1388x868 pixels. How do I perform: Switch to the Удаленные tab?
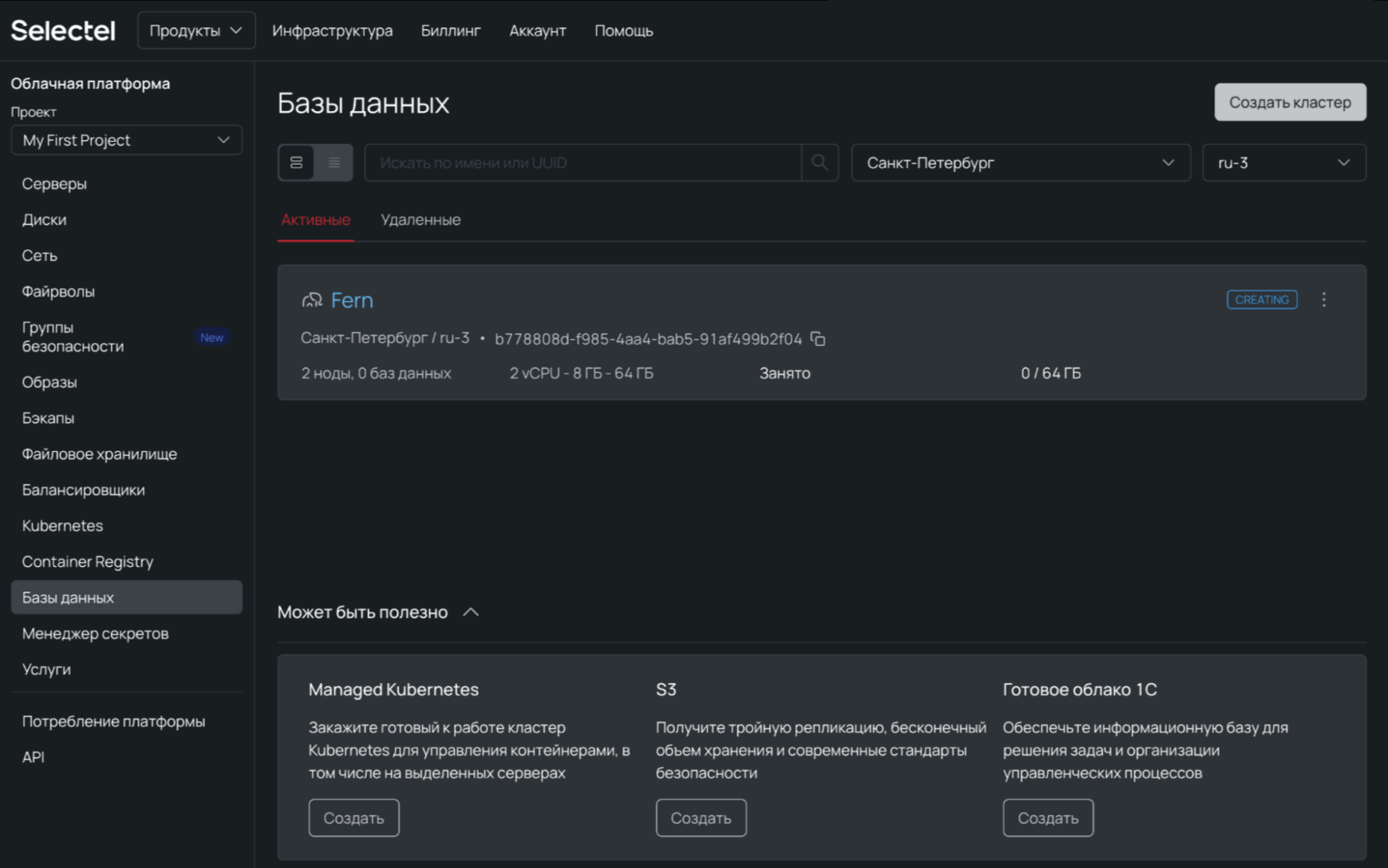(420, 220)
